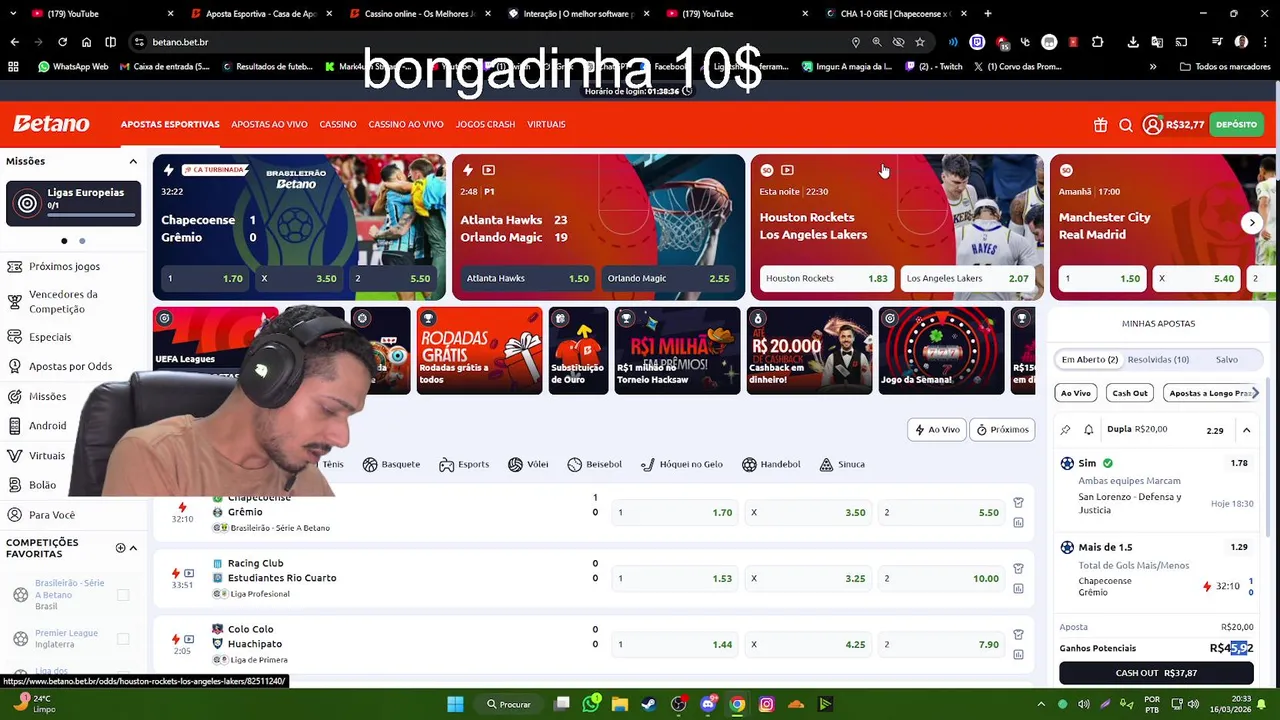Enable bell notifications for Dupla bet
Image resolution: width=1280 pixels, height=720 pixels.
click(1088, 430)
